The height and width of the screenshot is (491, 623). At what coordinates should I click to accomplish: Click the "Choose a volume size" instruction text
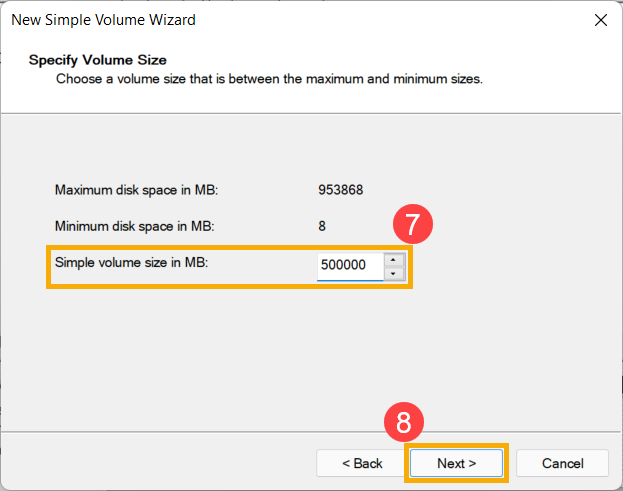(269, 78)
